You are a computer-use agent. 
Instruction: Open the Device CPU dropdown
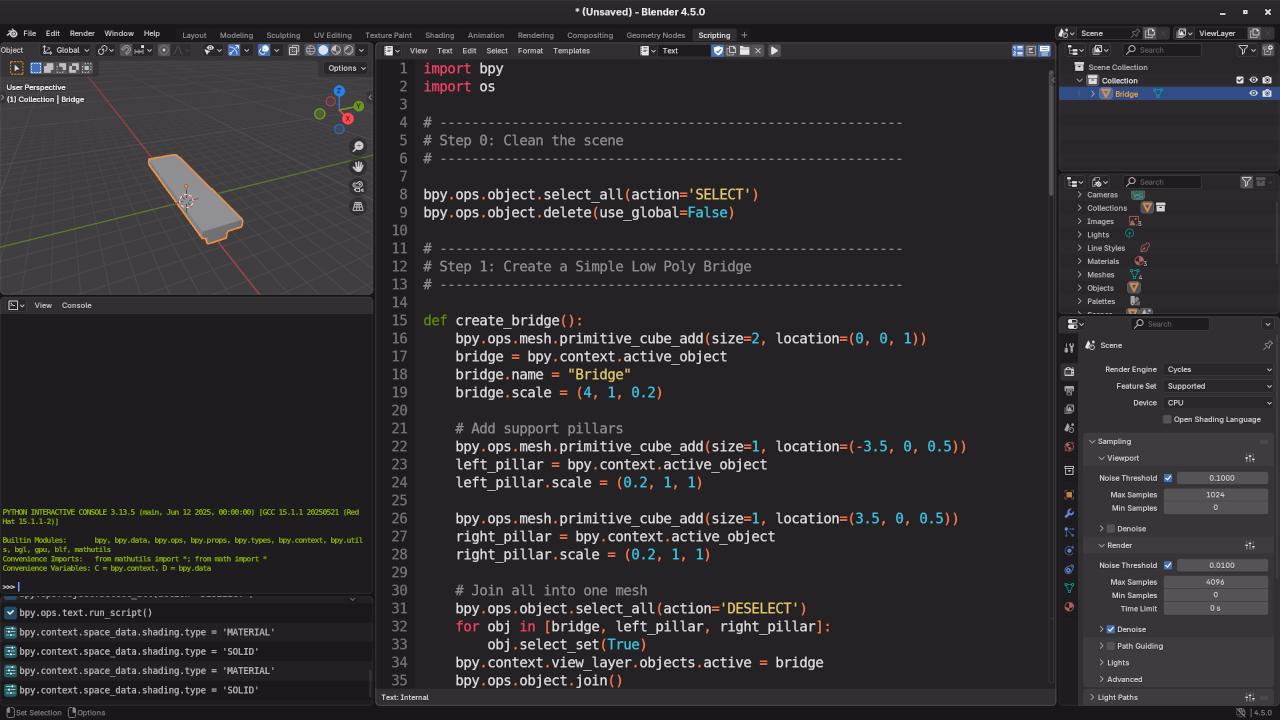(x=1219, y=403)
